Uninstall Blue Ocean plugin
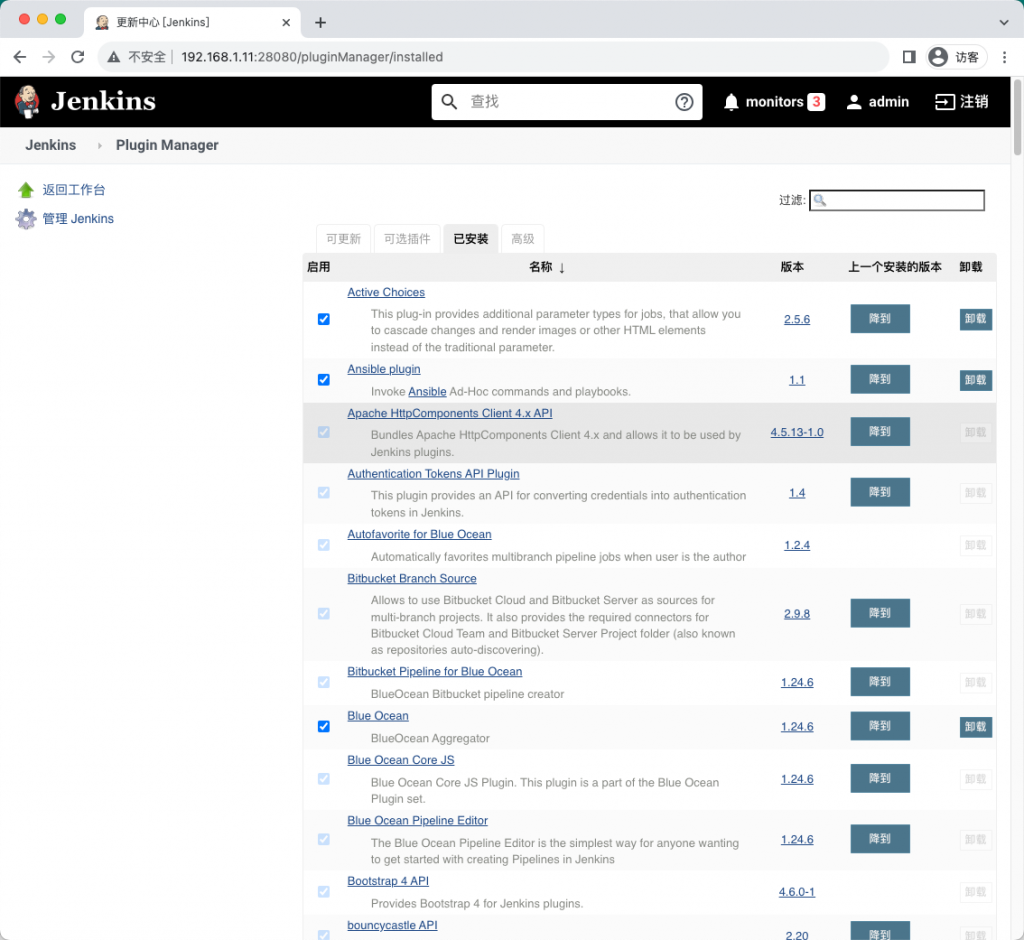The height and width of the screenshot is (940, 1024). click(x=976, y=727)
